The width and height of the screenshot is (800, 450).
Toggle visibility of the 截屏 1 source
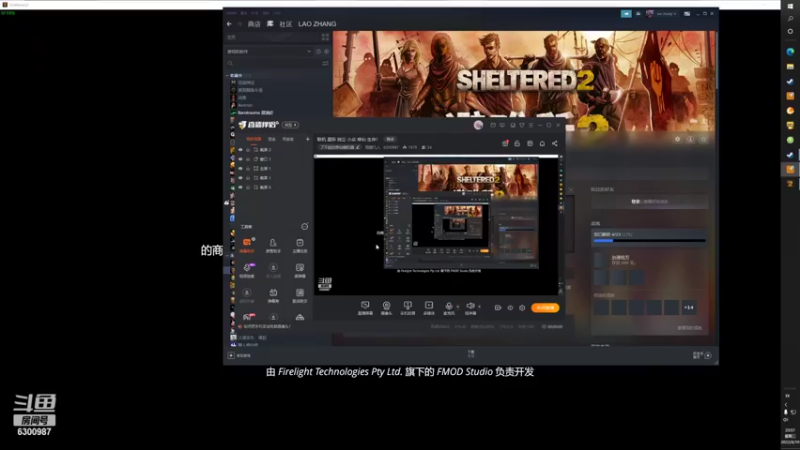(240, 178)
